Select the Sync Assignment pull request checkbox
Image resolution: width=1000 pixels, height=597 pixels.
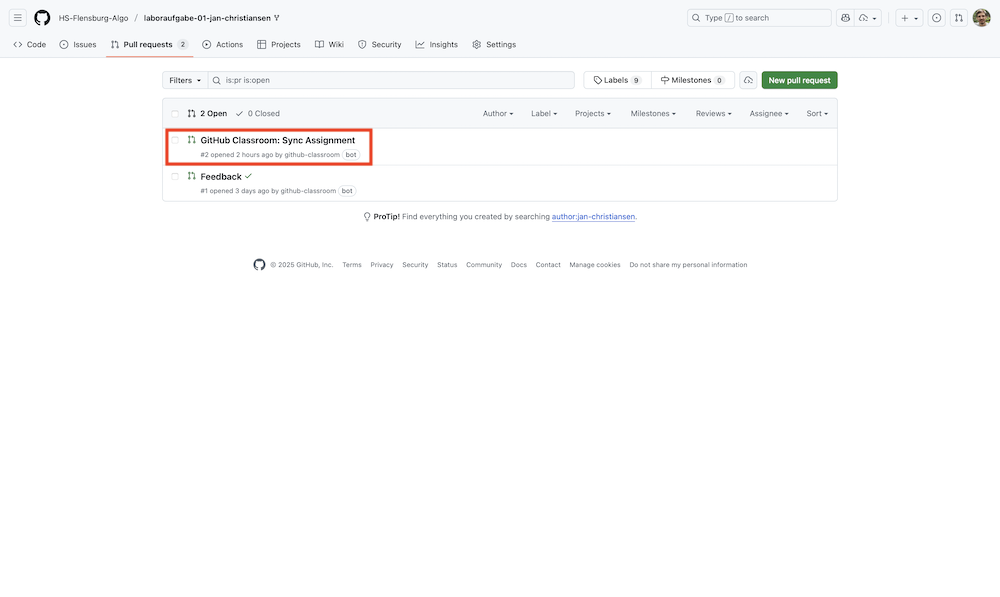pos(175,140)
